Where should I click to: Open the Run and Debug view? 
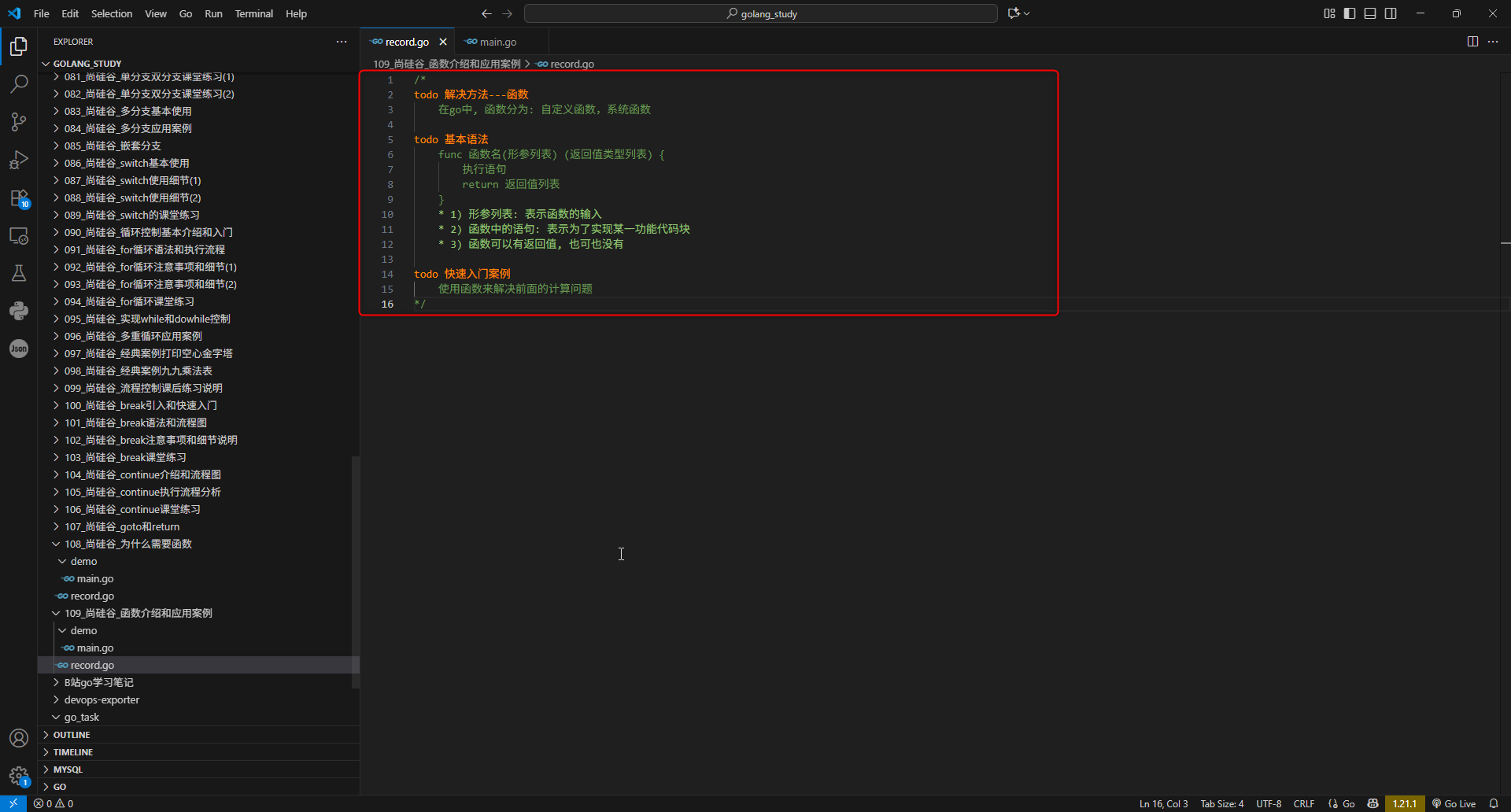pos(19,160)
